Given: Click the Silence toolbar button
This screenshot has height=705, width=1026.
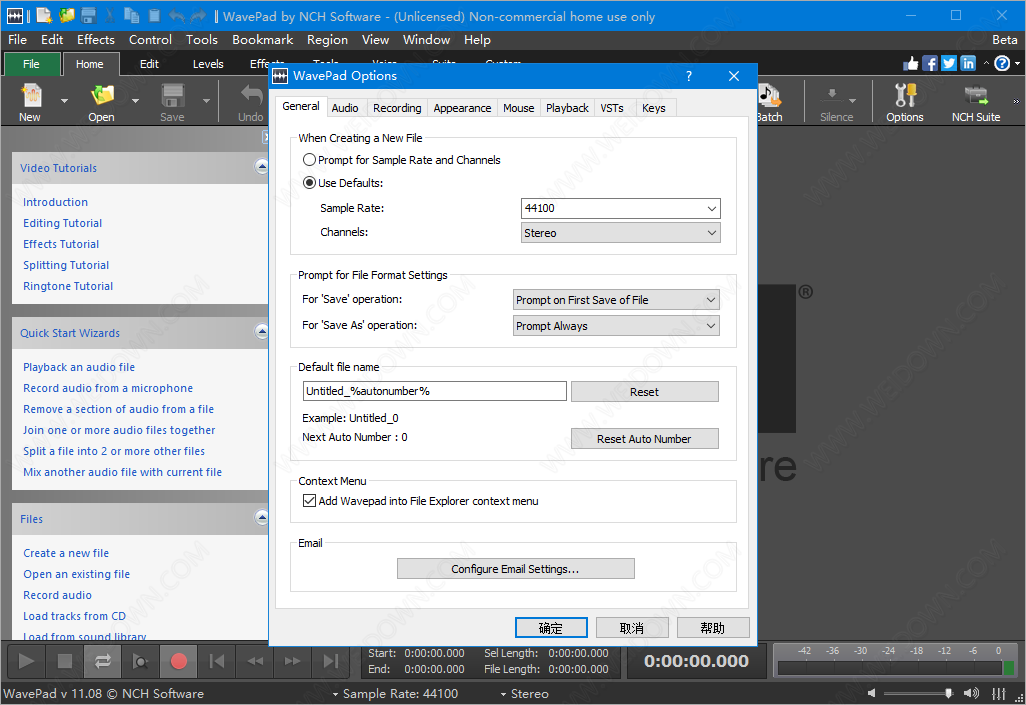Looking at the screenshot, I should [x=837, y=103].
